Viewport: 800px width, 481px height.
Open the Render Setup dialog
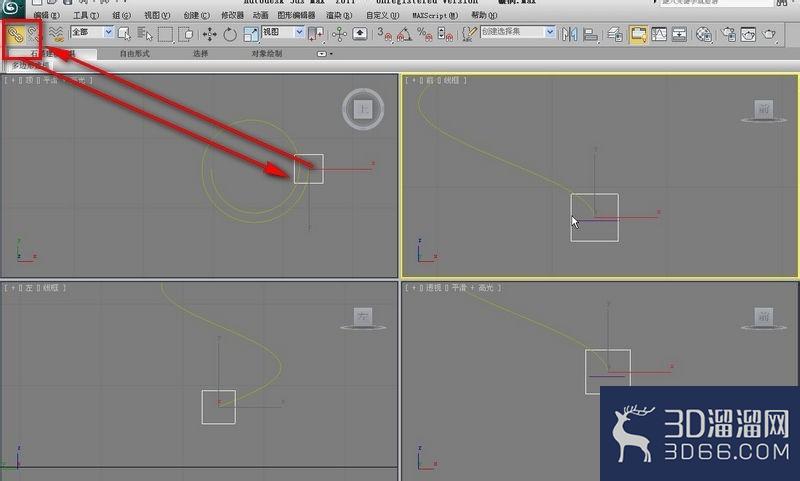click(729, 35)
